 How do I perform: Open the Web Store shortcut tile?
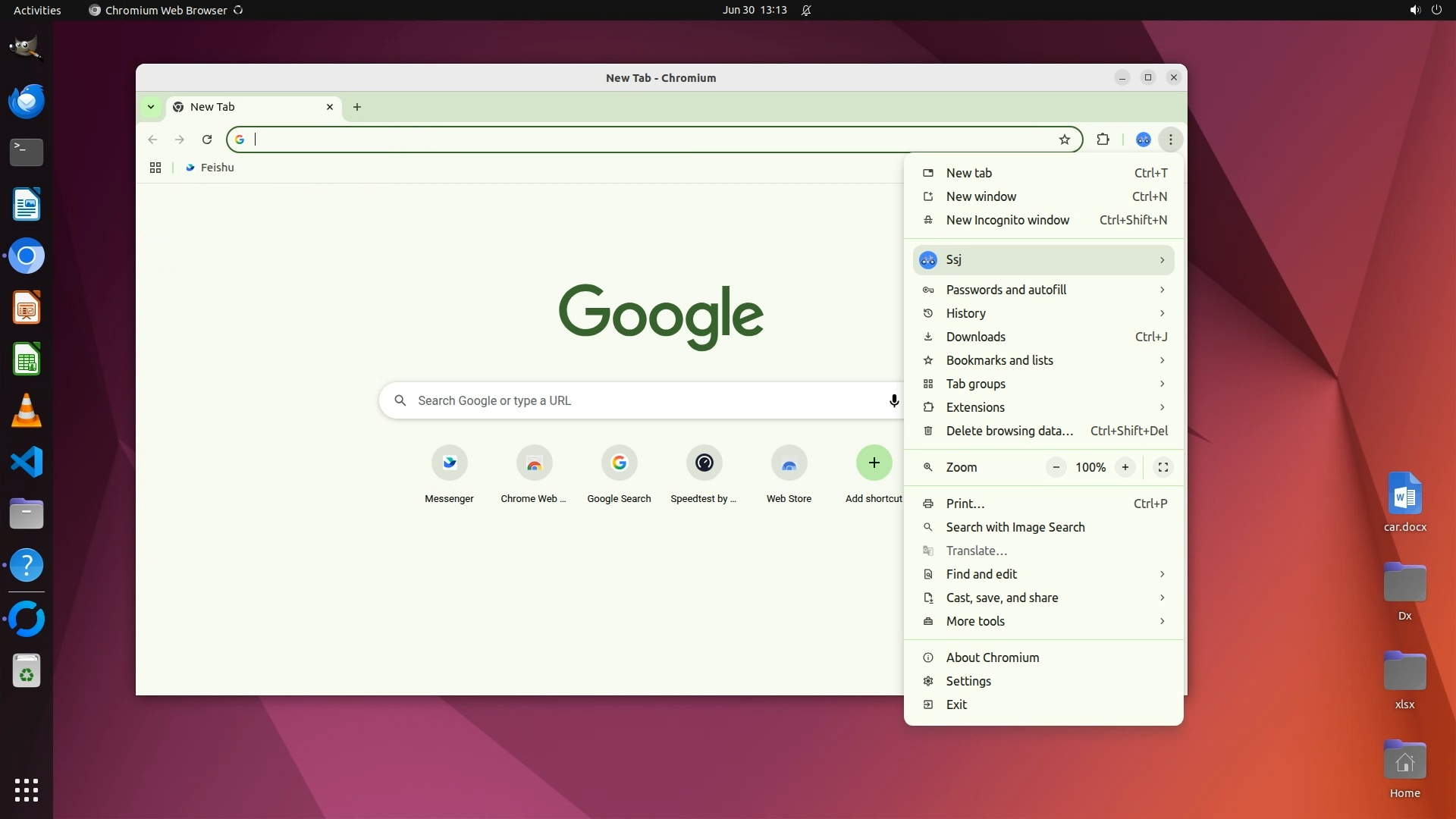(789, 463)
